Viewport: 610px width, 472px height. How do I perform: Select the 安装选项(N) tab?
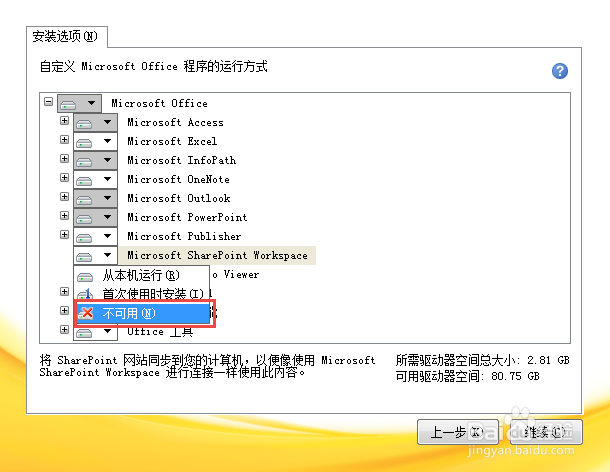(x=67, y=37)
